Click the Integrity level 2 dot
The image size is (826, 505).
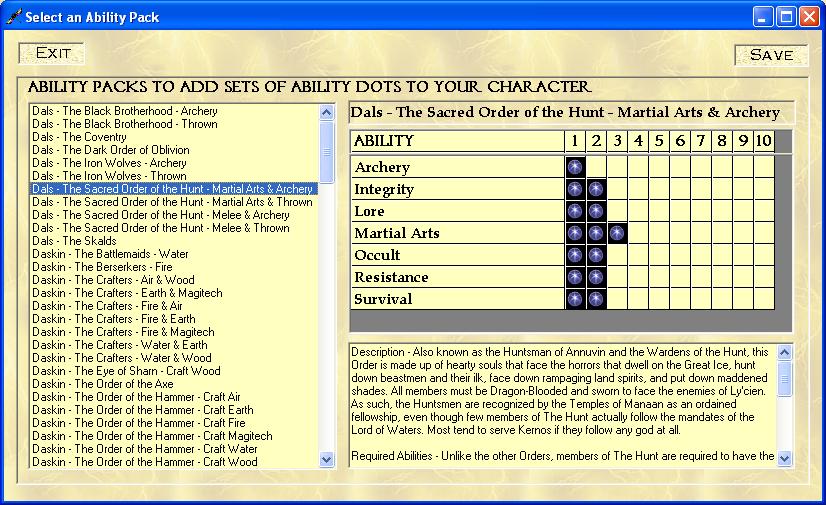[596, 189]
